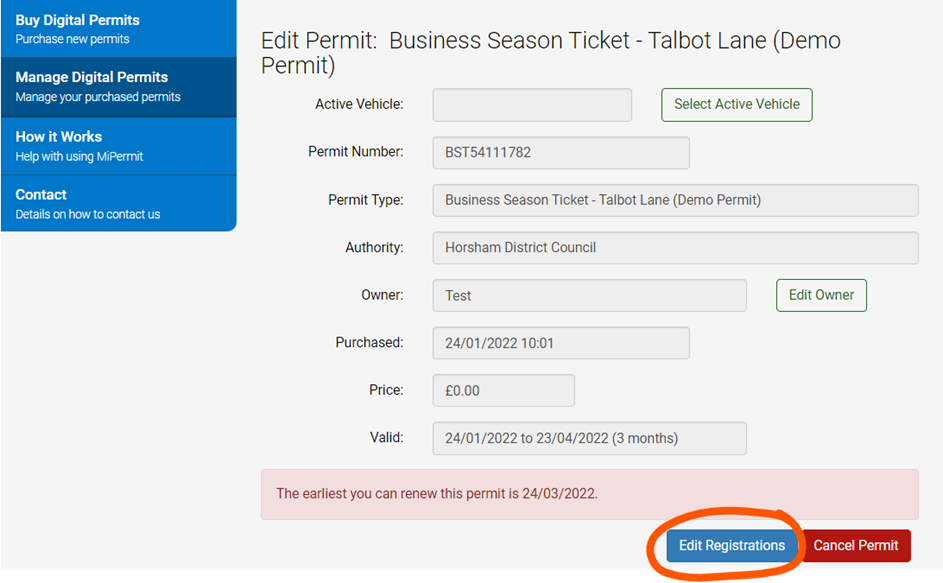Image resolution: width=943 pixels, height=583 pixels.
Task: Select the Permit Number BST54111782 field
Action: click(x=560, y=152)
